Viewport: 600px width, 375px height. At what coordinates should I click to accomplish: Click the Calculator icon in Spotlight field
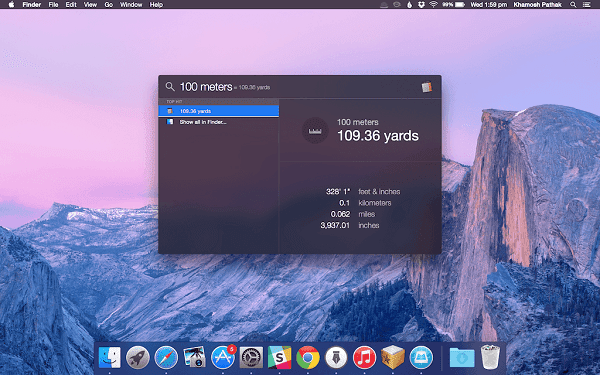point(427,87)
